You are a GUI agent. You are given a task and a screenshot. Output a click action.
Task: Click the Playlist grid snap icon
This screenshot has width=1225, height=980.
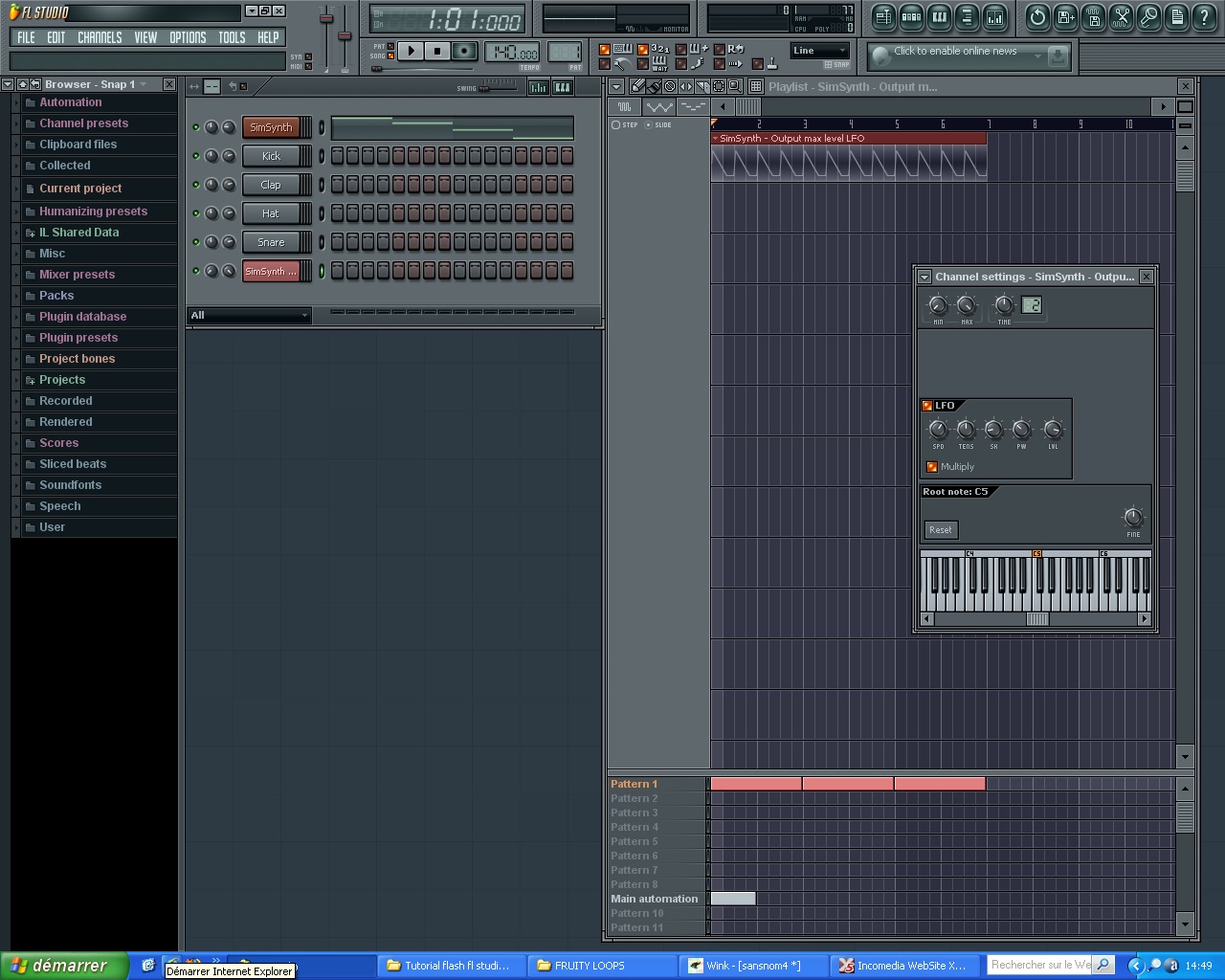(x=755, y=86)
